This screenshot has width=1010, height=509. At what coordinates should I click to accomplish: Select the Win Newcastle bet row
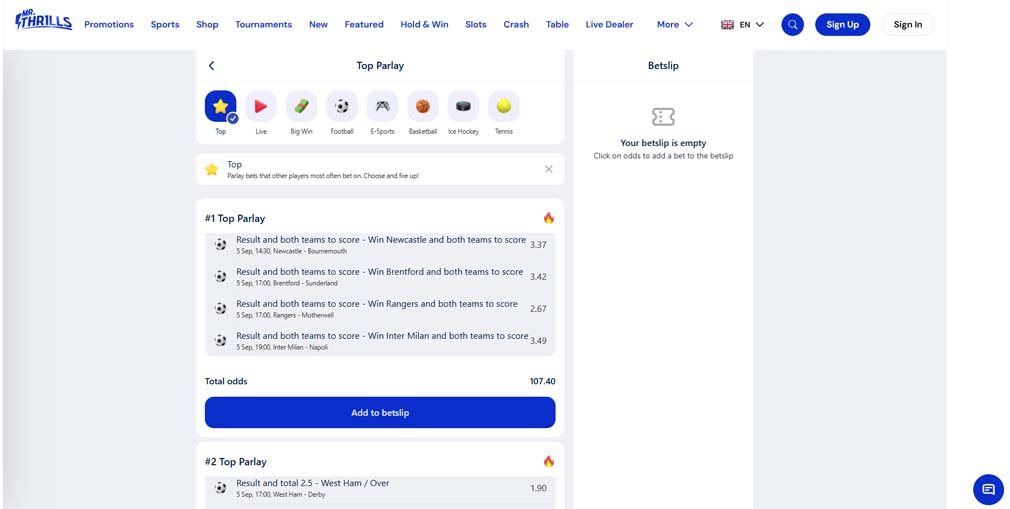coord(380,244)
